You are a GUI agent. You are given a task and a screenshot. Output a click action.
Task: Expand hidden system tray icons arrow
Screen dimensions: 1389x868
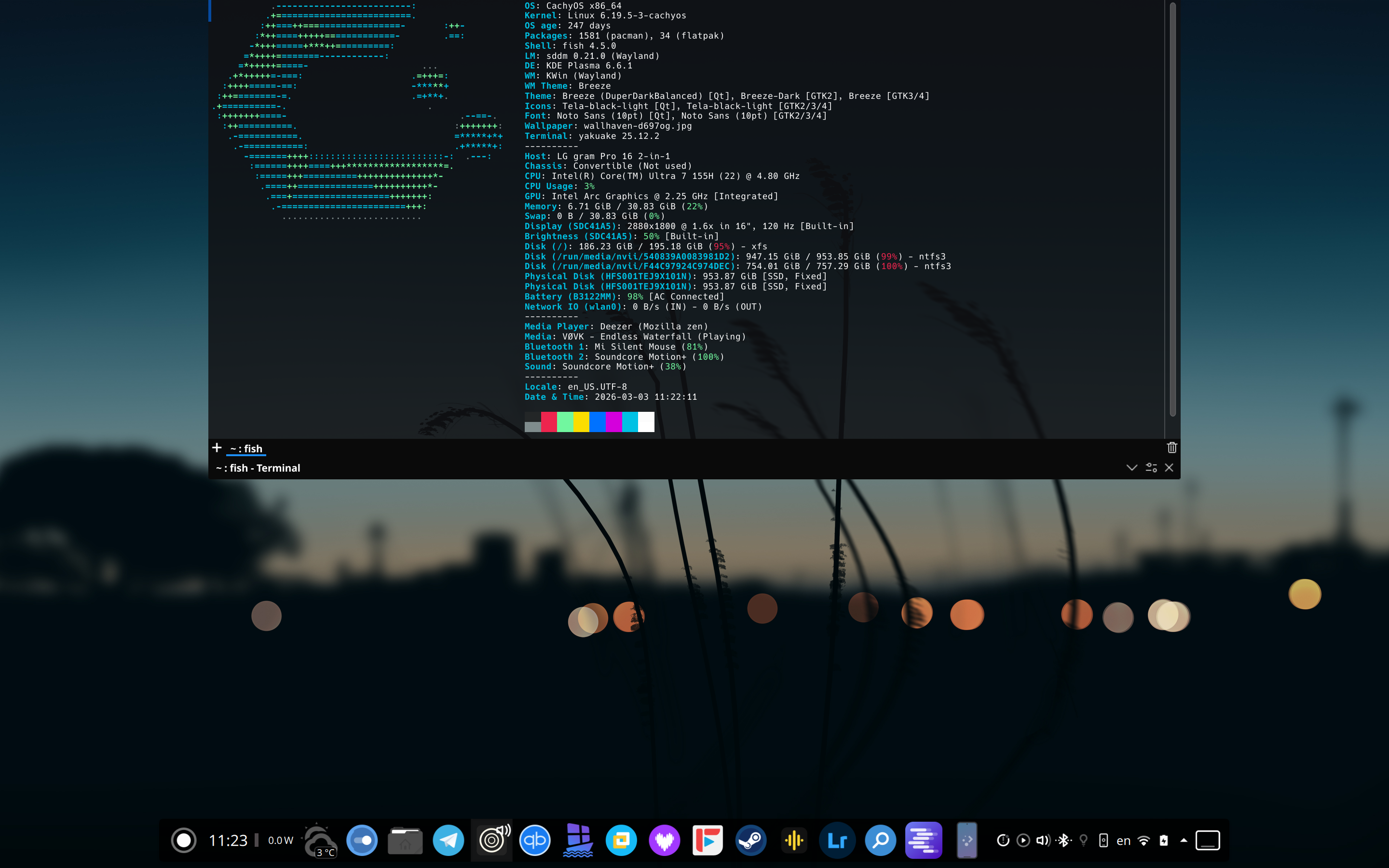[x=1184, y=841]
